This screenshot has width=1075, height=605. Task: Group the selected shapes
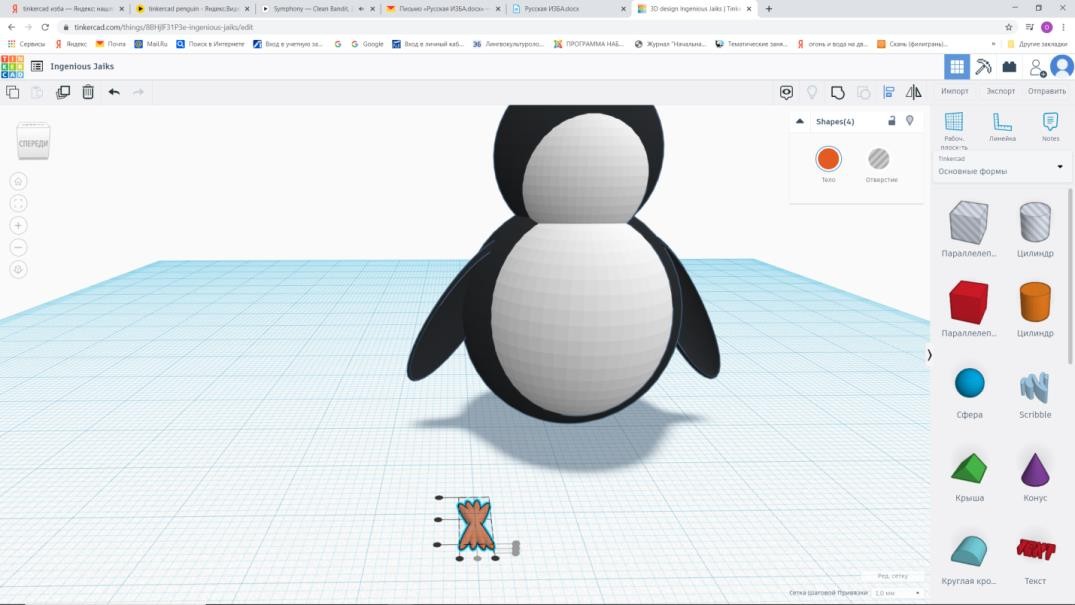point(837,92)
